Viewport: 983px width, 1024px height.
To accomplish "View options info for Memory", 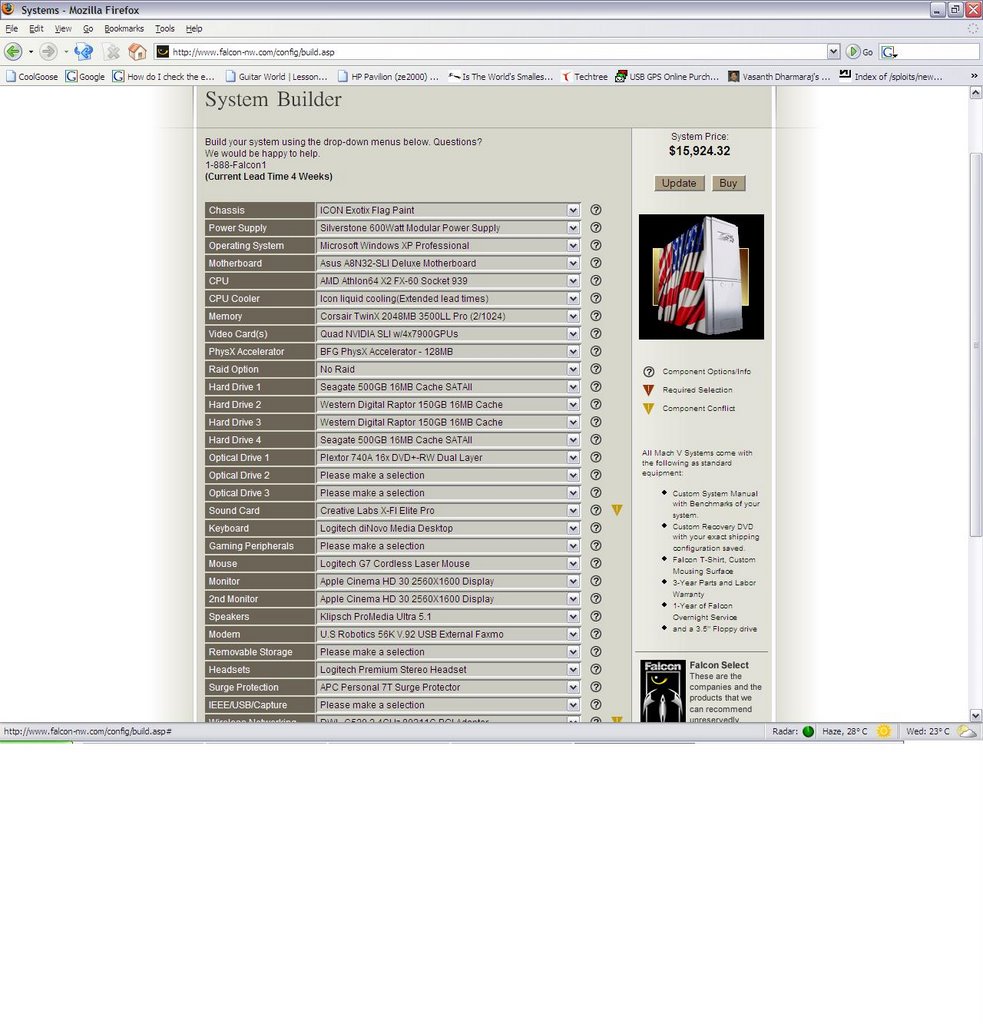I will click(596, 316).
